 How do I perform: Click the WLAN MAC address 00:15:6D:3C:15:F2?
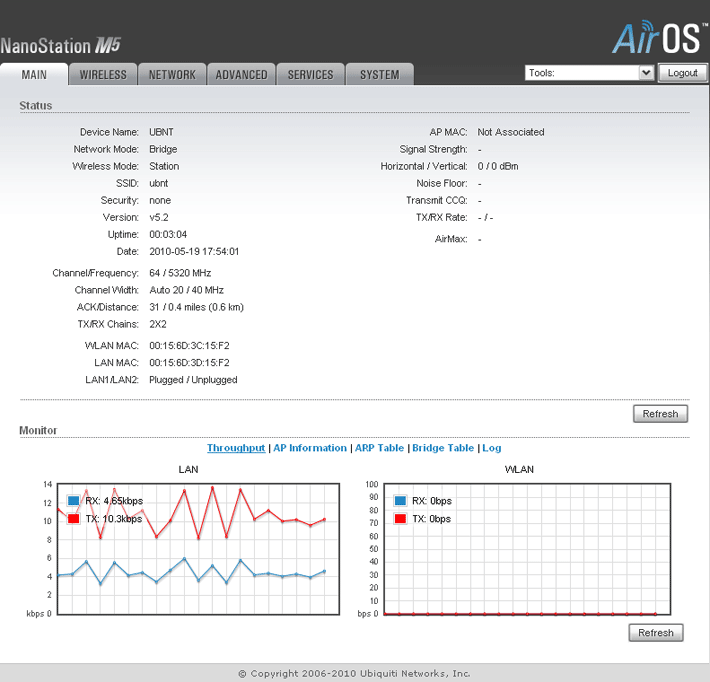pos(189,346)
